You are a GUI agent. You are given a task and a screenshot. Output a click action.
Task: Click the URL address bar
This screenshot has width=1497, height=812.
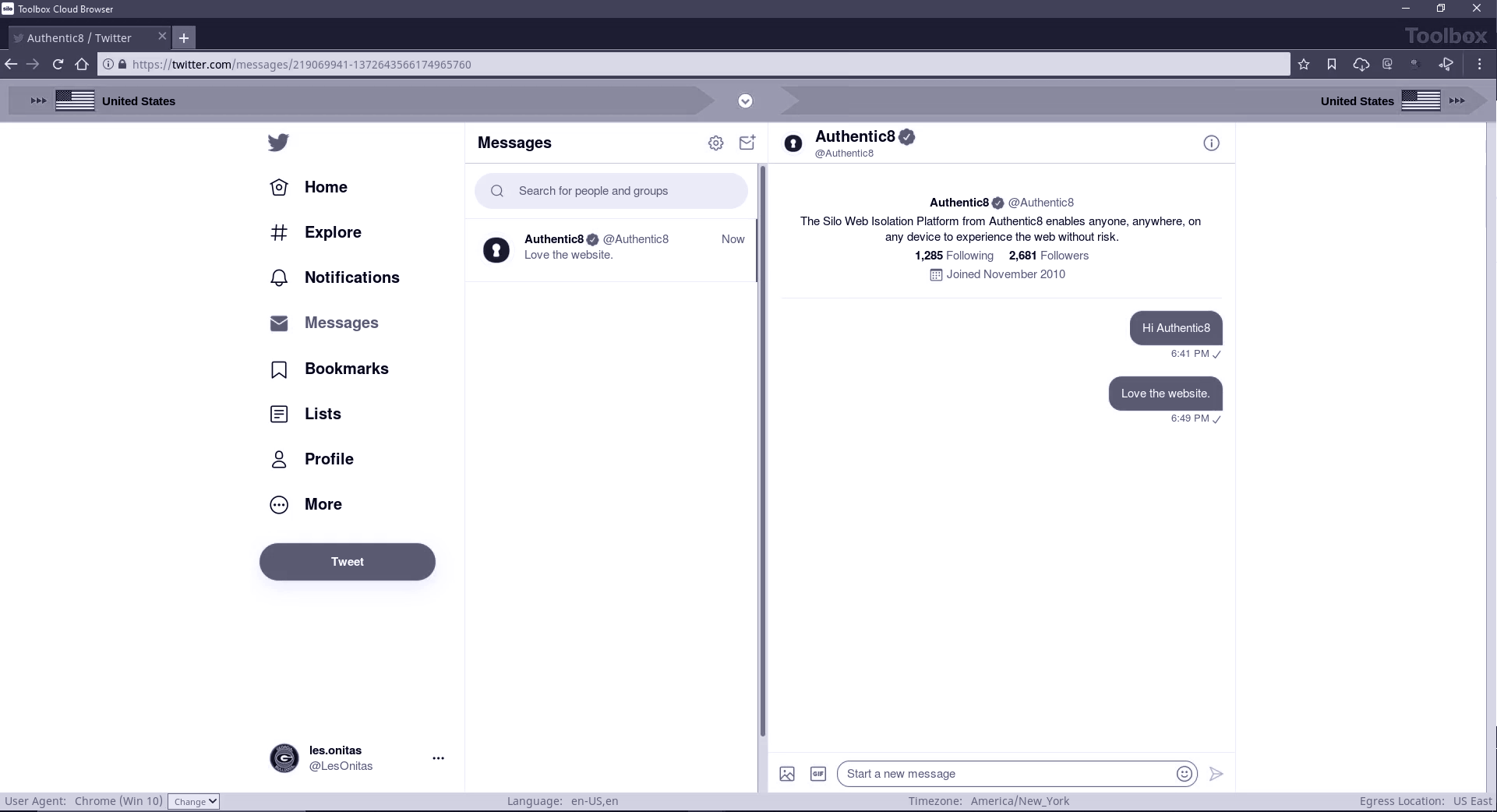[694, 65]
